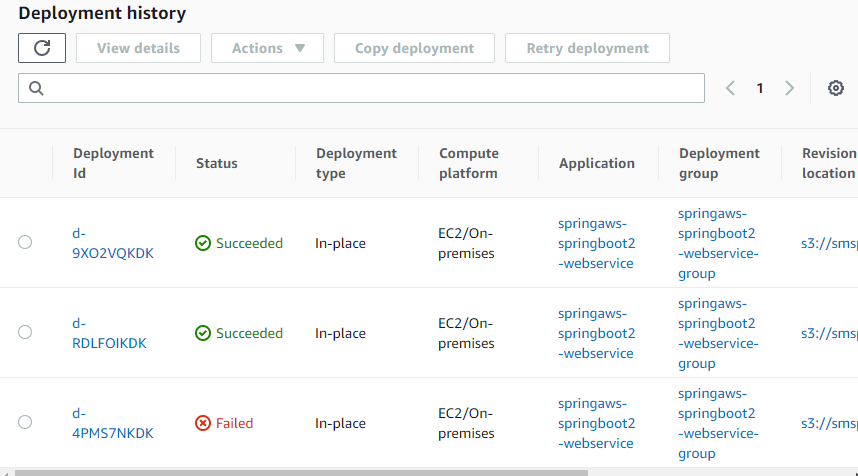Click the search magnifier icon

[x=36, y=88]
